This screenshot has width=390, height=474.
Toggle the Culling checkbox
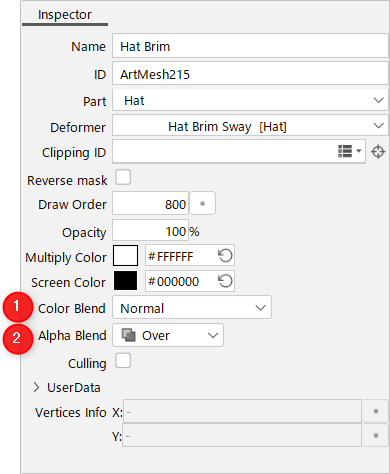[x=123, y=361]
